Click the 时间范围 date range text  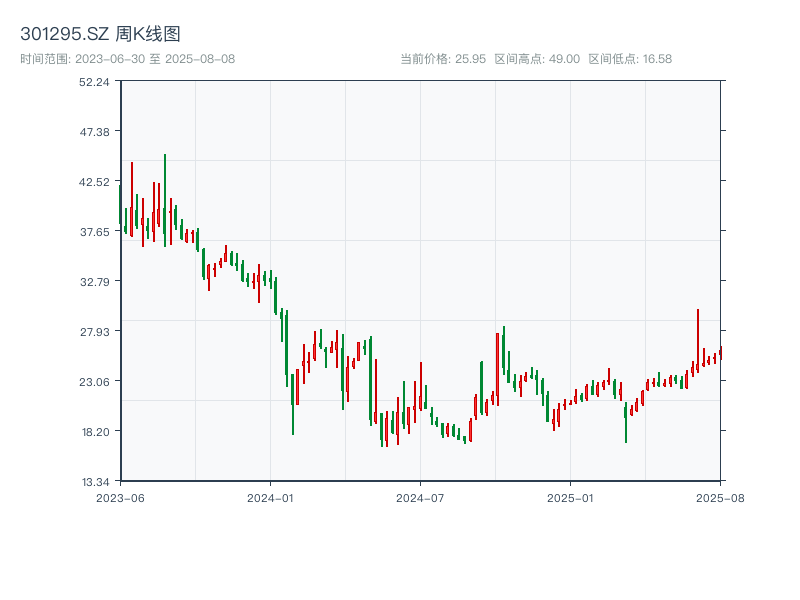[x=127, y=59]
